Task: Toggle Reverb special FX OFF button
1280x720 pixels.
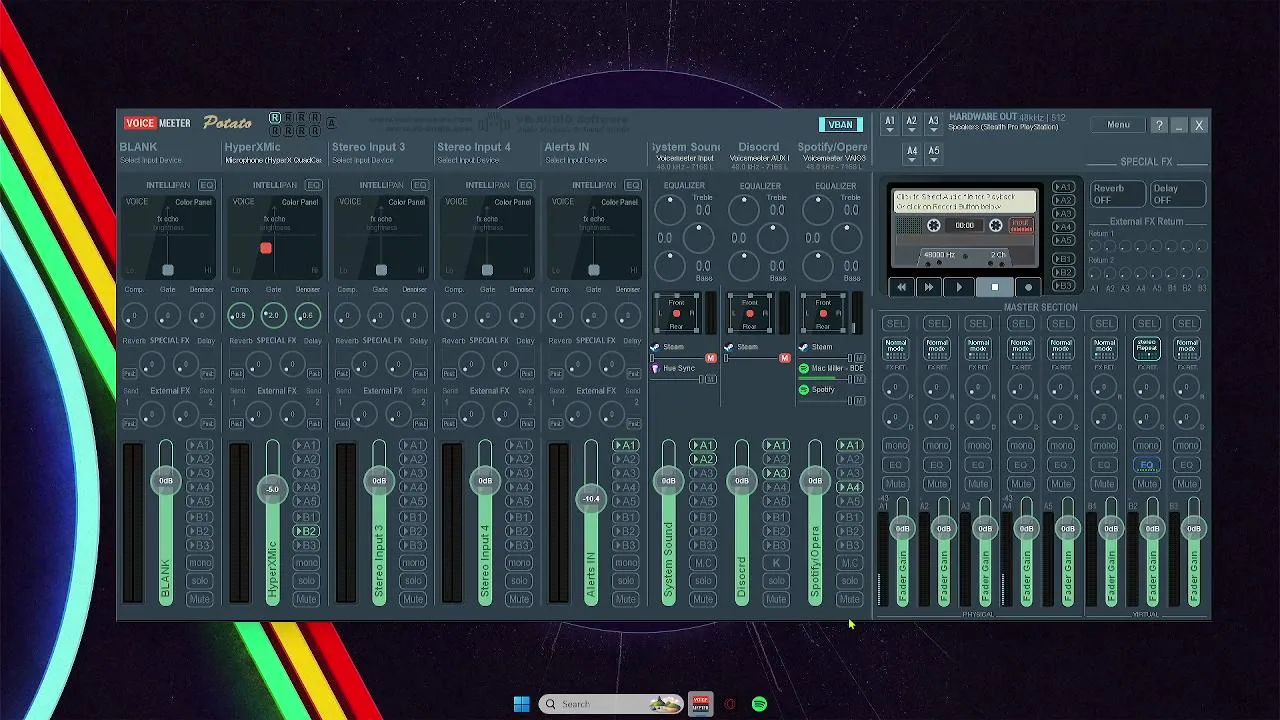Action: pyautogui.click(x=1116, y=194)
